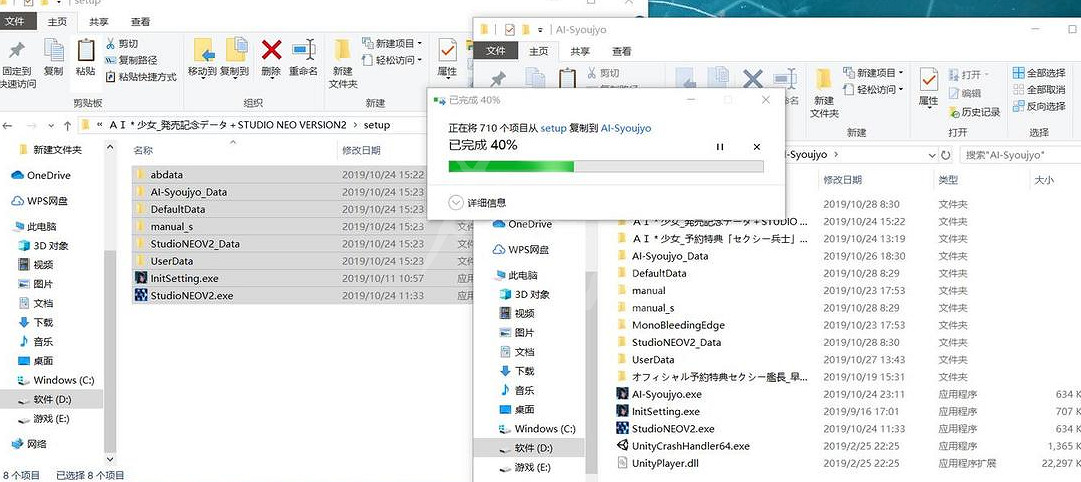Click the Up arrow in the setup window navigation
1081x482 pixels.
pyautogui.click(x=67, y=125)
